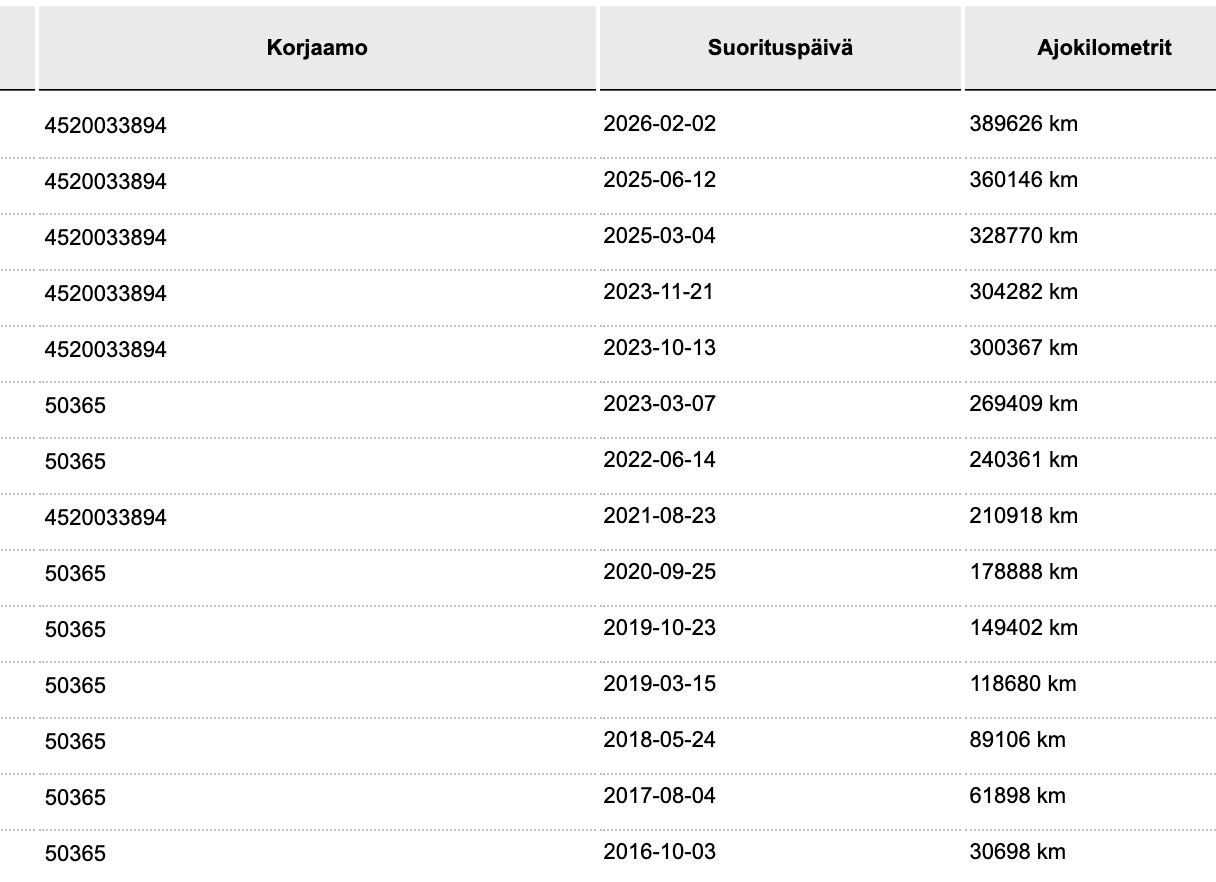Select date 2025-06-12 in the table

pos(660,180)
